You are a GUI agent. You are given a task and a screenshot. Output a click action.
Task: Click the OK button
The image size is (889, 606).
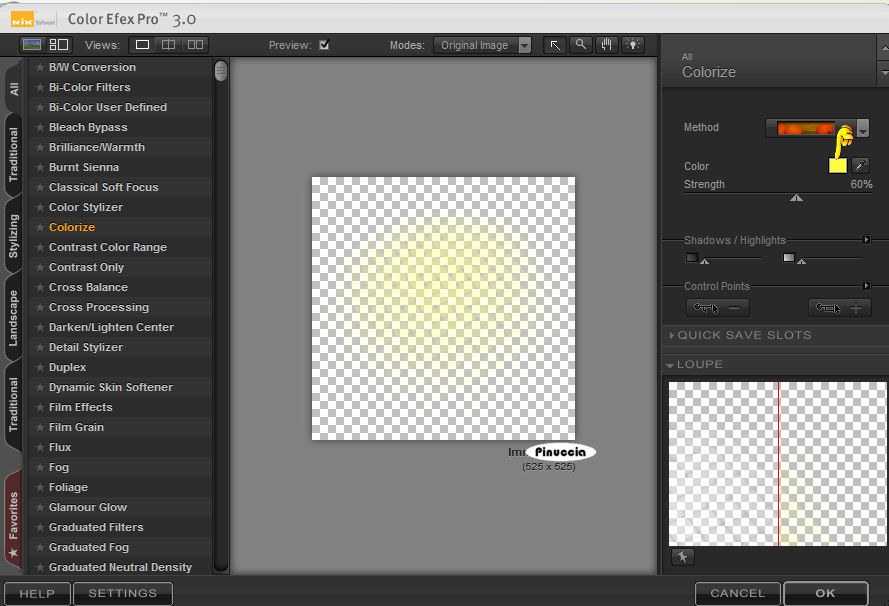tap(826, 593)
